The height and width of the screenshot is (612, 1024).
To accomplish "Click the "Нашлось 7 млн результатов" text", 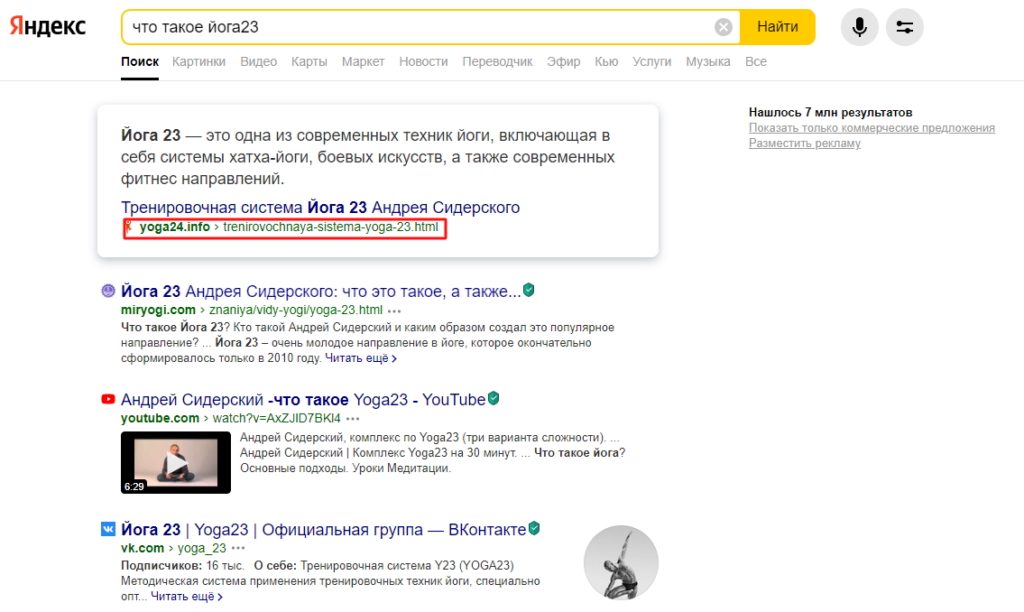I will pos(830,112).
